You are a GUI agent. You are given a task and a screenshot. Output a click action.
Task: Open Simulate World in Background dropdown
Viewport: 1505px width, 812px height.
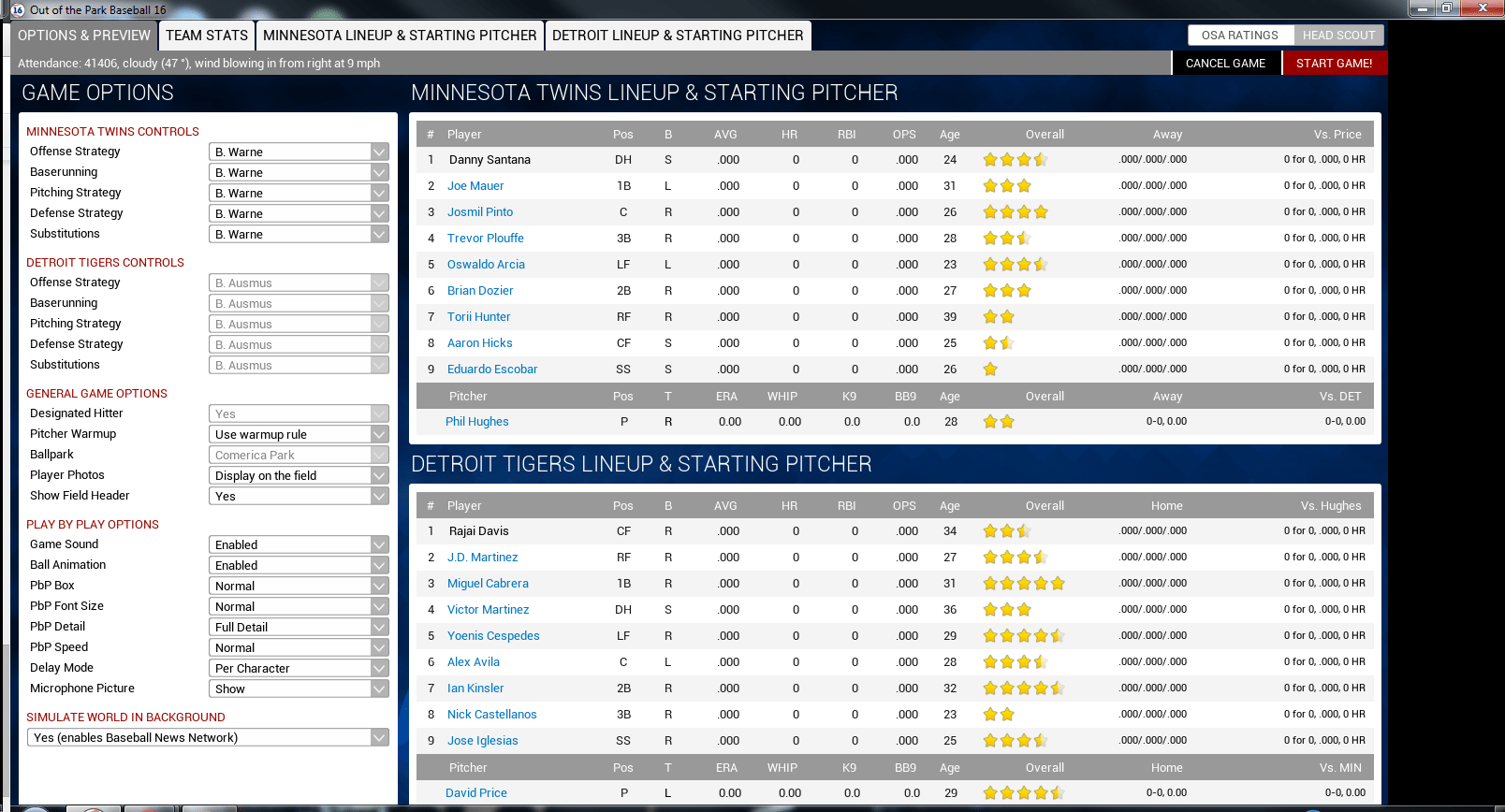208,737
